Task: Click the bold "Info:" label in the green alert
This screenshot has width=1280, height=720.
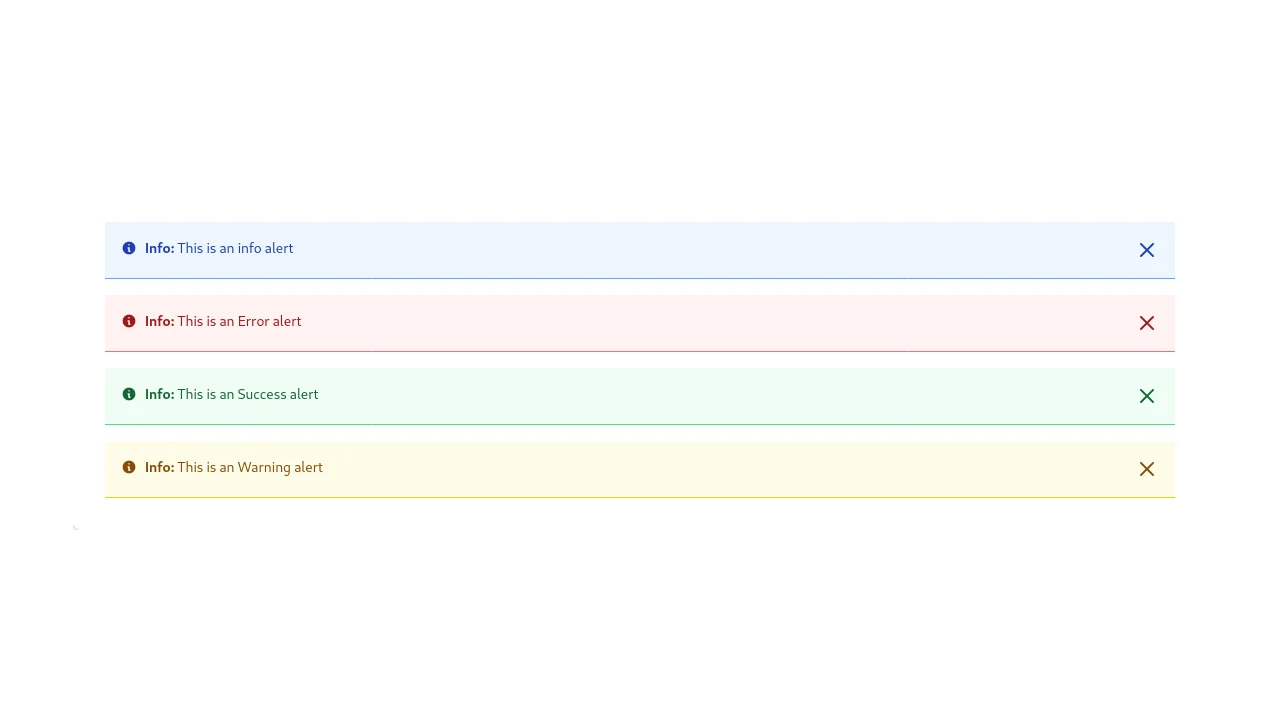Action: click(x=159, y=394)
